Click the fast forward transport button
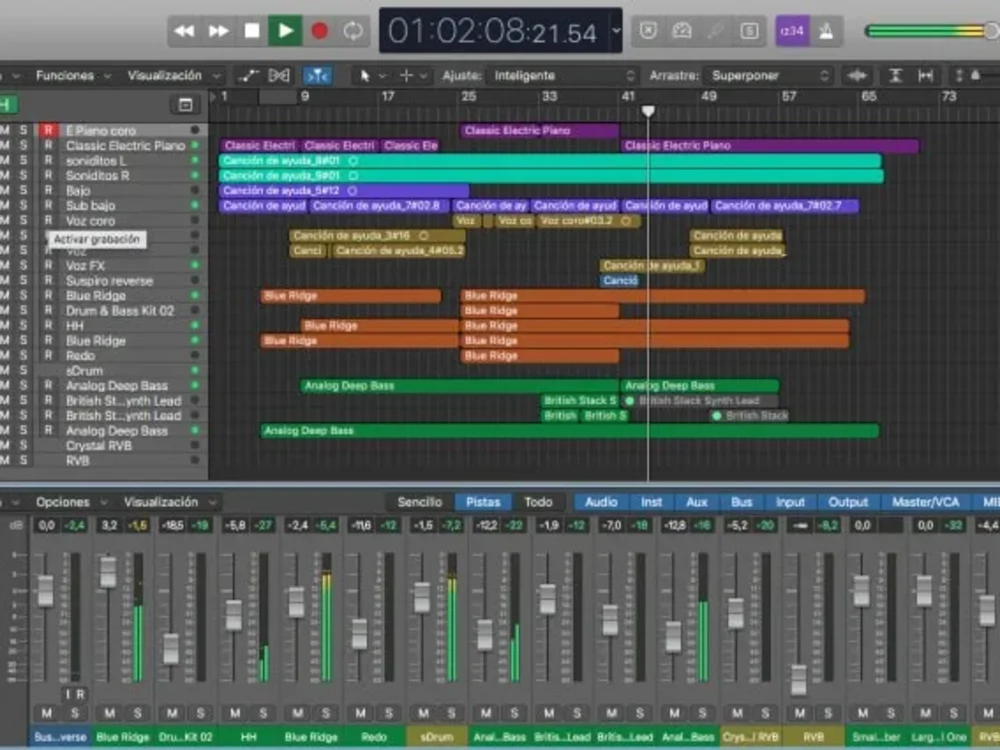 218,31
